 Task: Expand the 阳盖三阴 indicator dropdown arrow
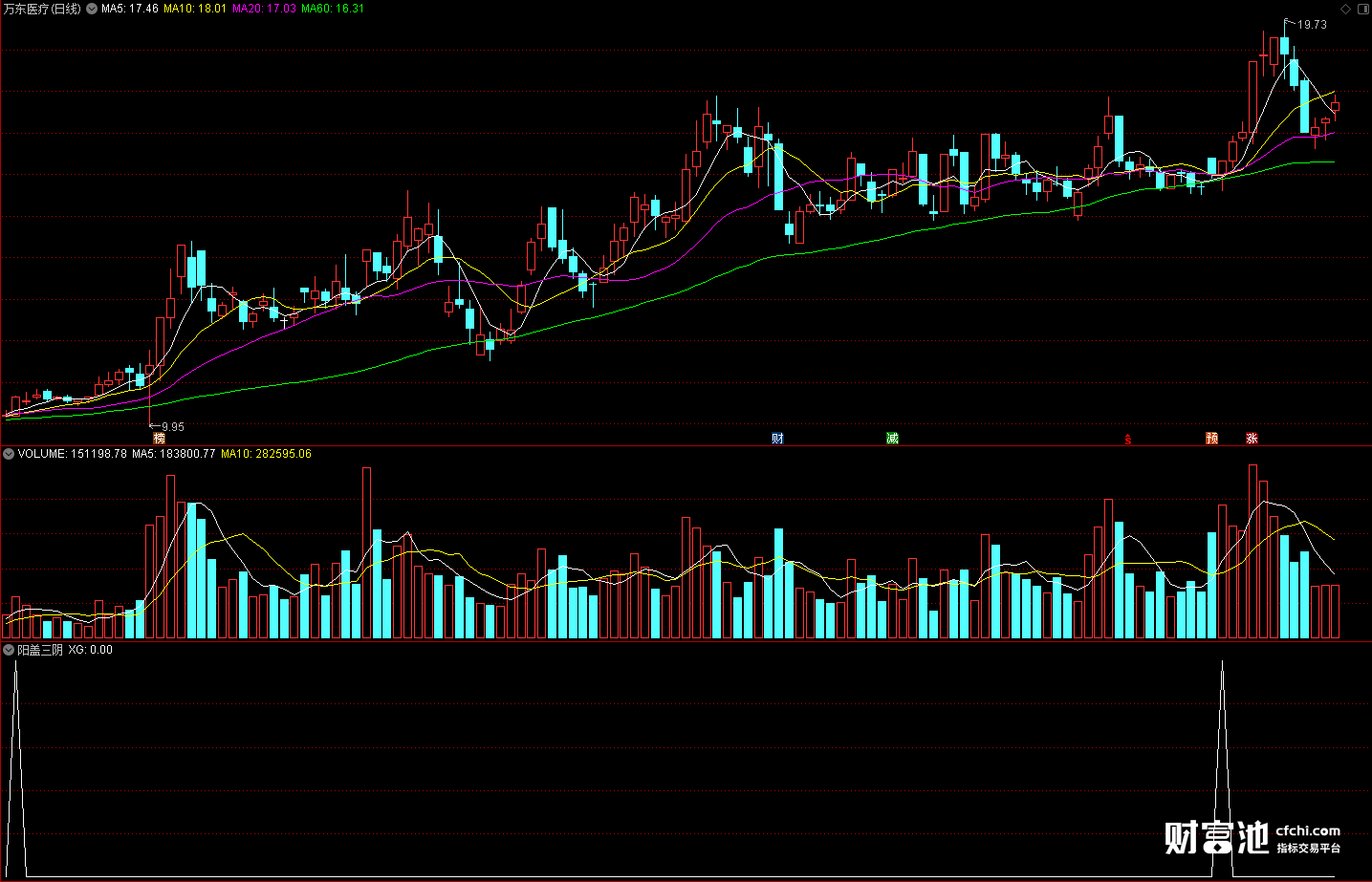(x=9, y=650)
